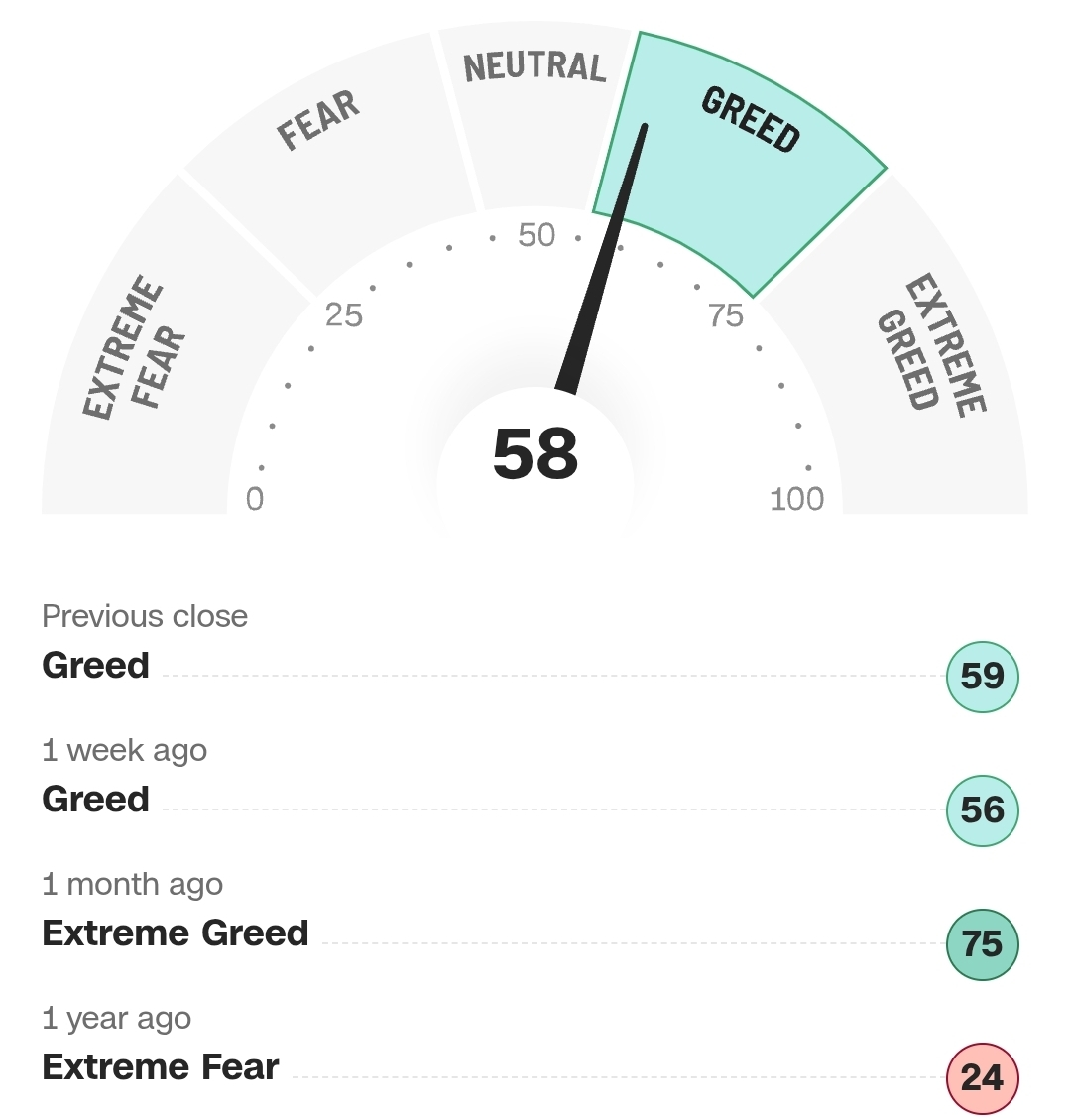1070x1120 pixels.
Task: Click the Extreme Greed rating text
Action: (x=176, y=933)
